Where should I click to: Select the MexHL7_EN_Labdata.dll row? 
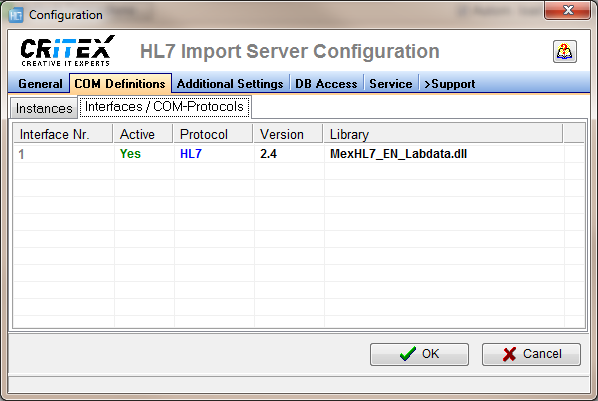299,154
